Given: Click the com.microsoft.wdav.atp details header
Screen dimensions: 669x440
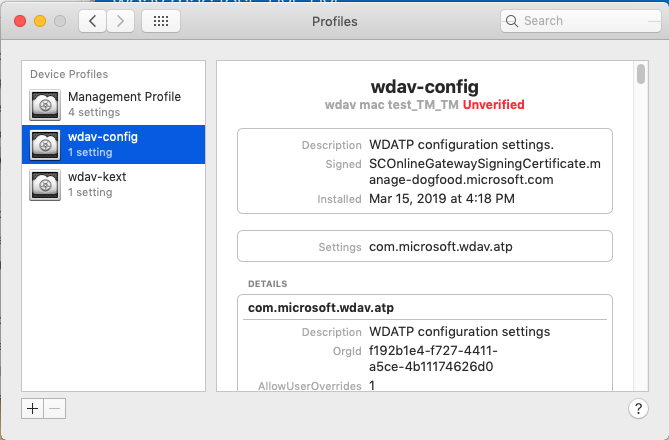Looking at the screenshot, I should (x=321, y=308).
